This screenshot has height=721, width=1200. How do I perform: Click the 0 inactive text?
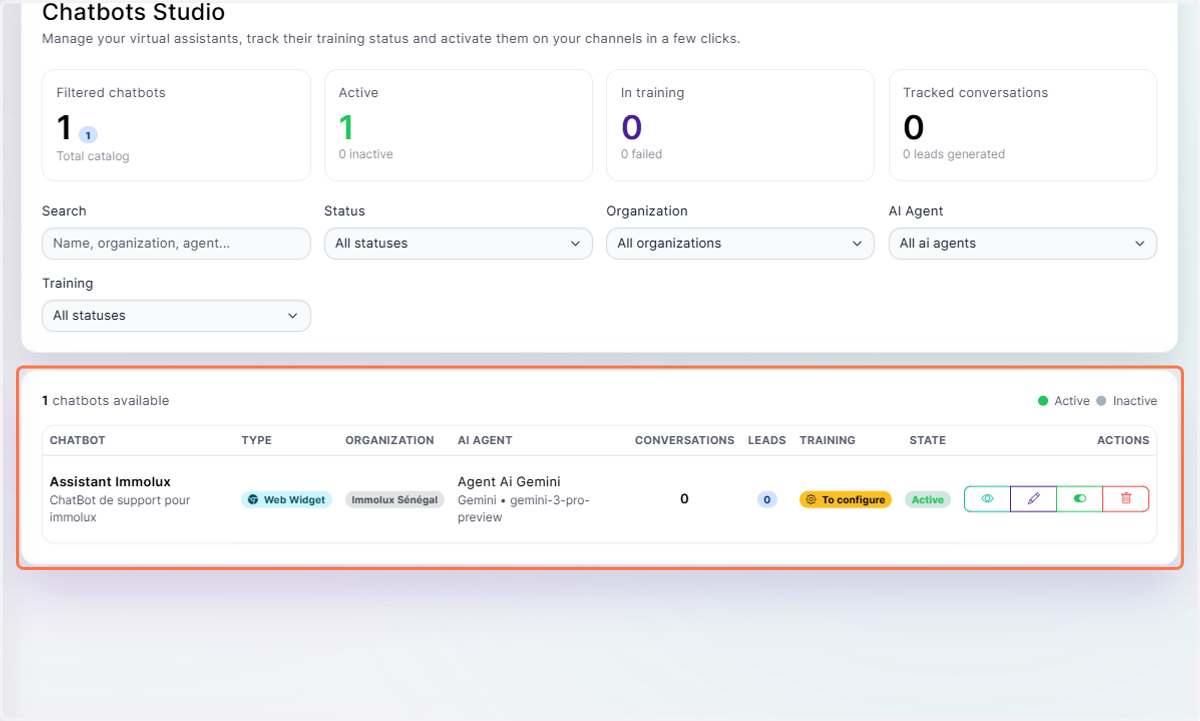pos(366,154)
